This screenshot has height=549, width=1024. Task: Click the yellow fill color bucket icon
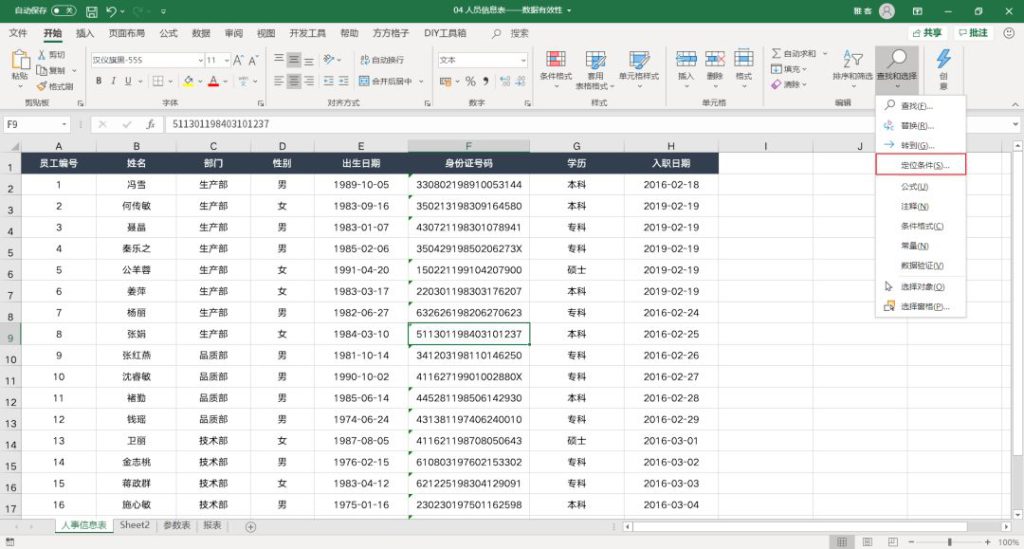click(x=189, y=81)
